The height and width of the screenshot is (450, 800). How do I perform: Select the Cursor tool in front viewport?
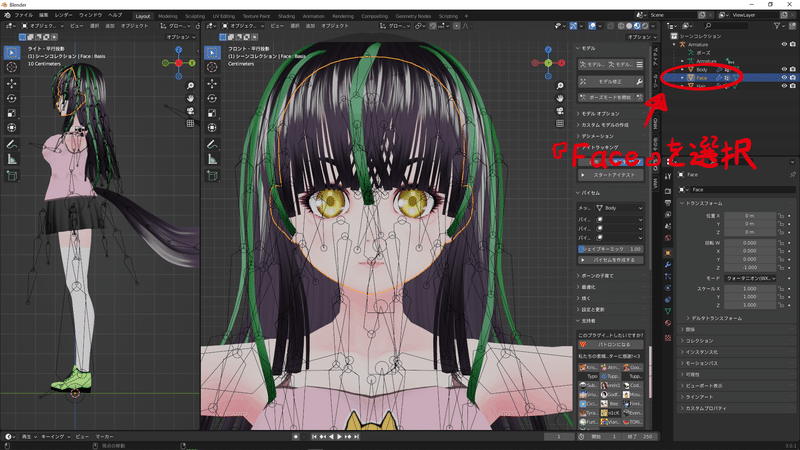click(x=212, y=67)
